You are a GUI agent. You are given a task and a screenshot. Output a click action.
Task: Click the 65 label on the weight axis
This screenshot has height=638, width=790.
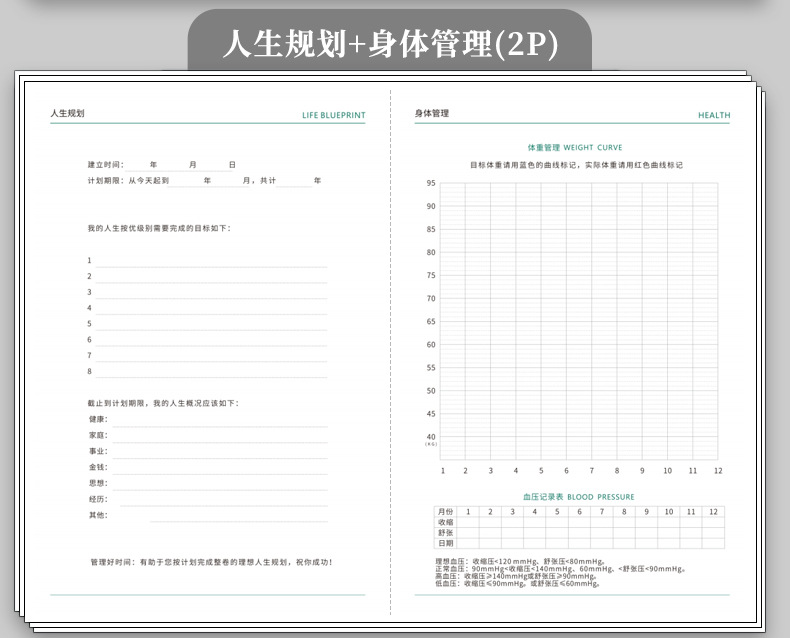pos(431,322)
